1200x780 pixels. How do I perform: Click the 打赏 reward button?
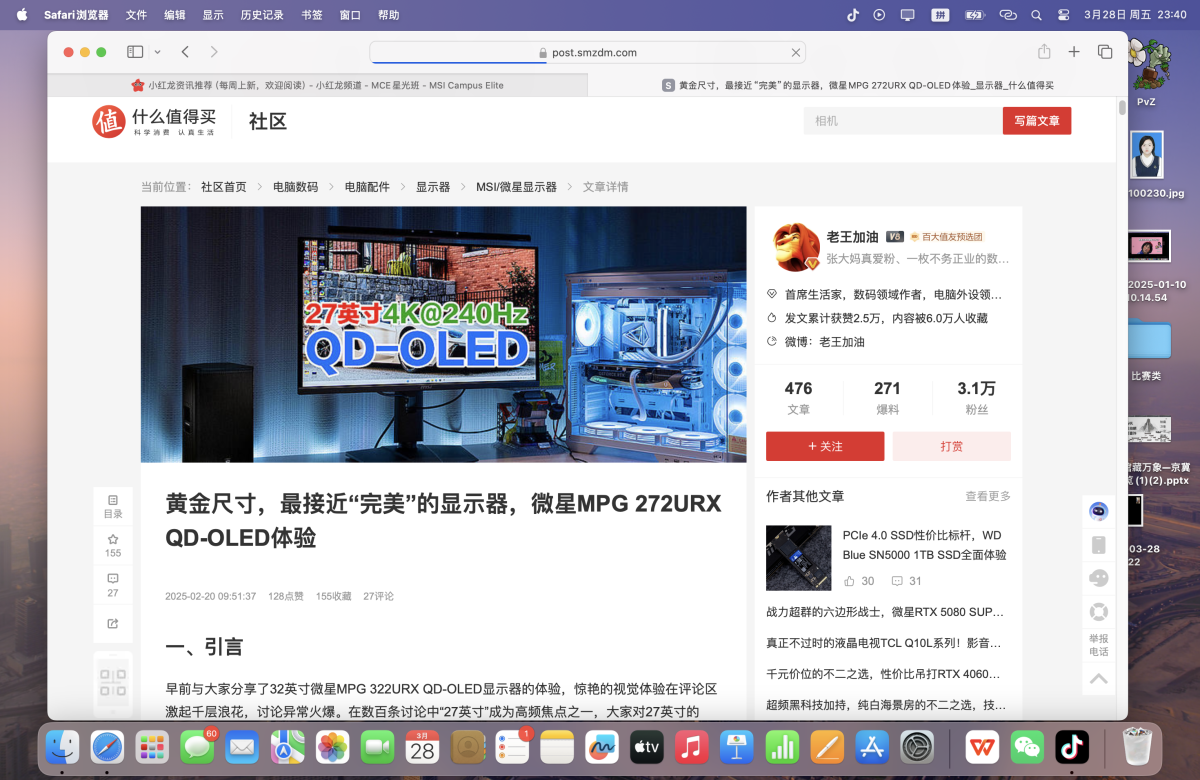click(952, 446)
